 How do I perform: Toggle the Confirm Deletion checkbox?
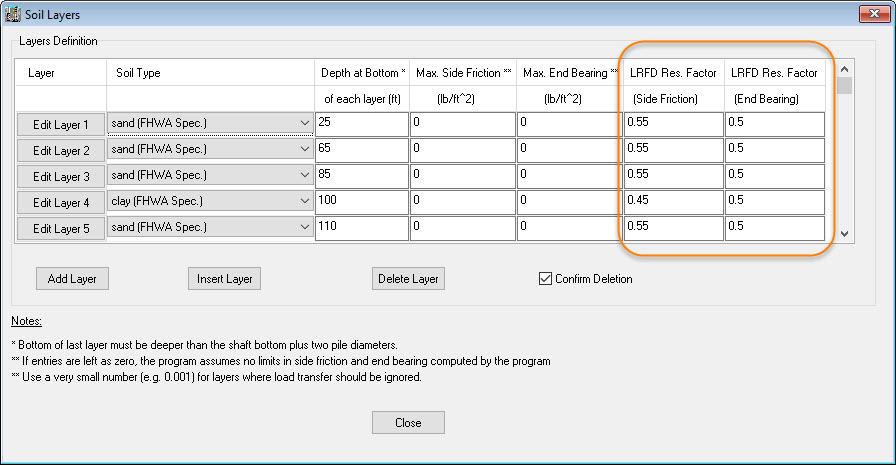click(x=545, y=279)
